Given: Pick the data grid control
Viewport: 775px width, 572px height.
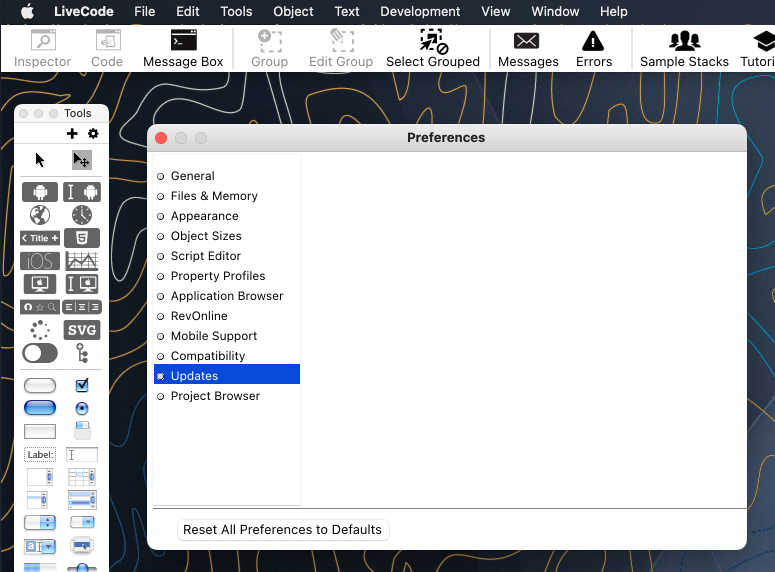Looking at the screenshot, I should pyautogui.click(x=82, y=500).
